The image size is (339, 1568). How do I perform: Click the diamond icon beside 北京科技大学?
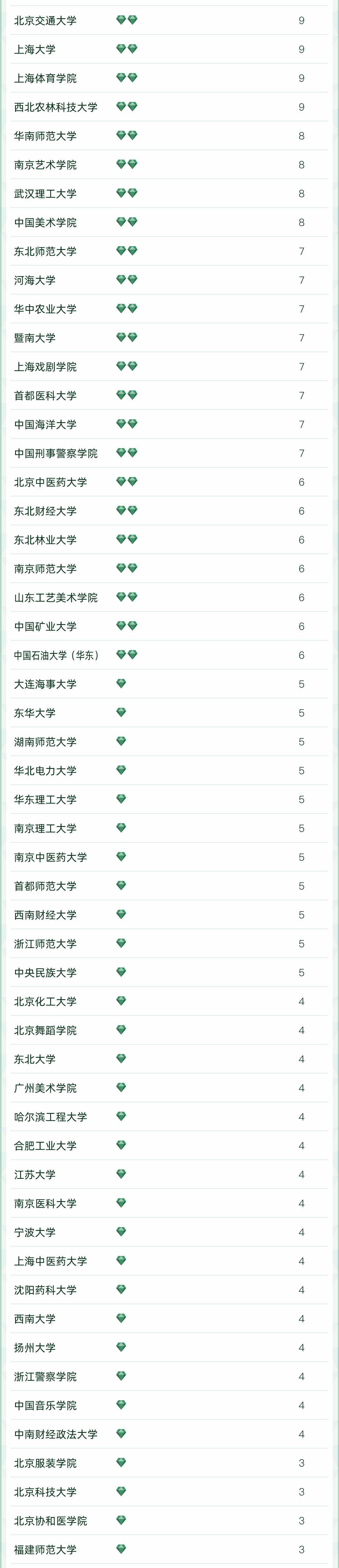[121, 1491]
